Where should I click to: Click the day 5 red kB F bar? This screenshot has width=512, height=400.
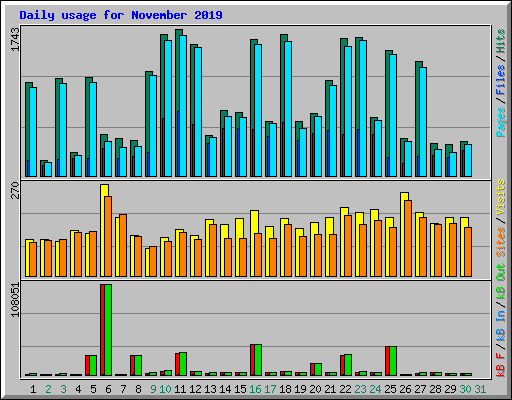(87, 365)
